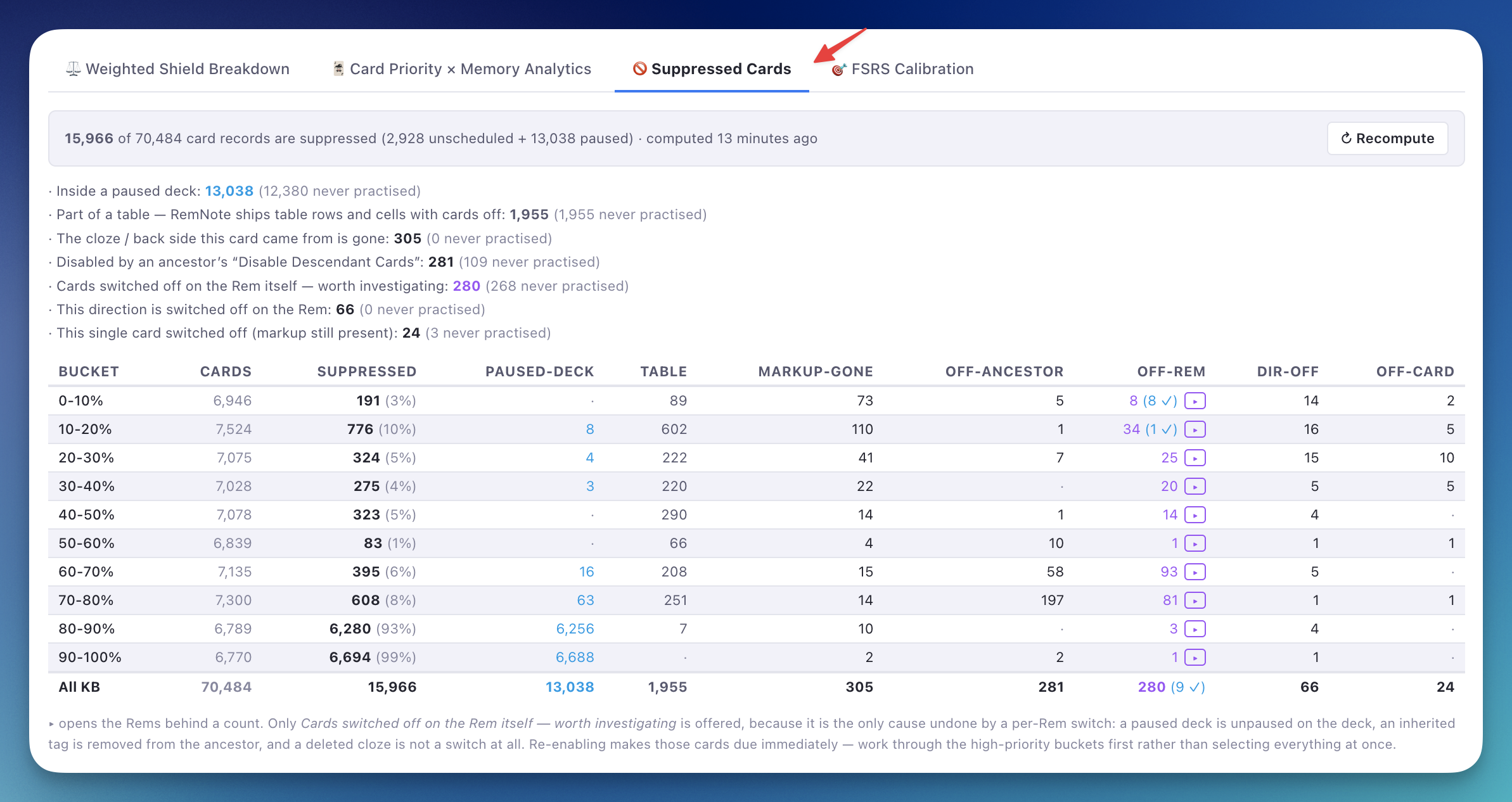Screen dimensions: 1512x802
Task: Open Rems for the 40-50% bucket
Action: click(x=1195, y=515)
